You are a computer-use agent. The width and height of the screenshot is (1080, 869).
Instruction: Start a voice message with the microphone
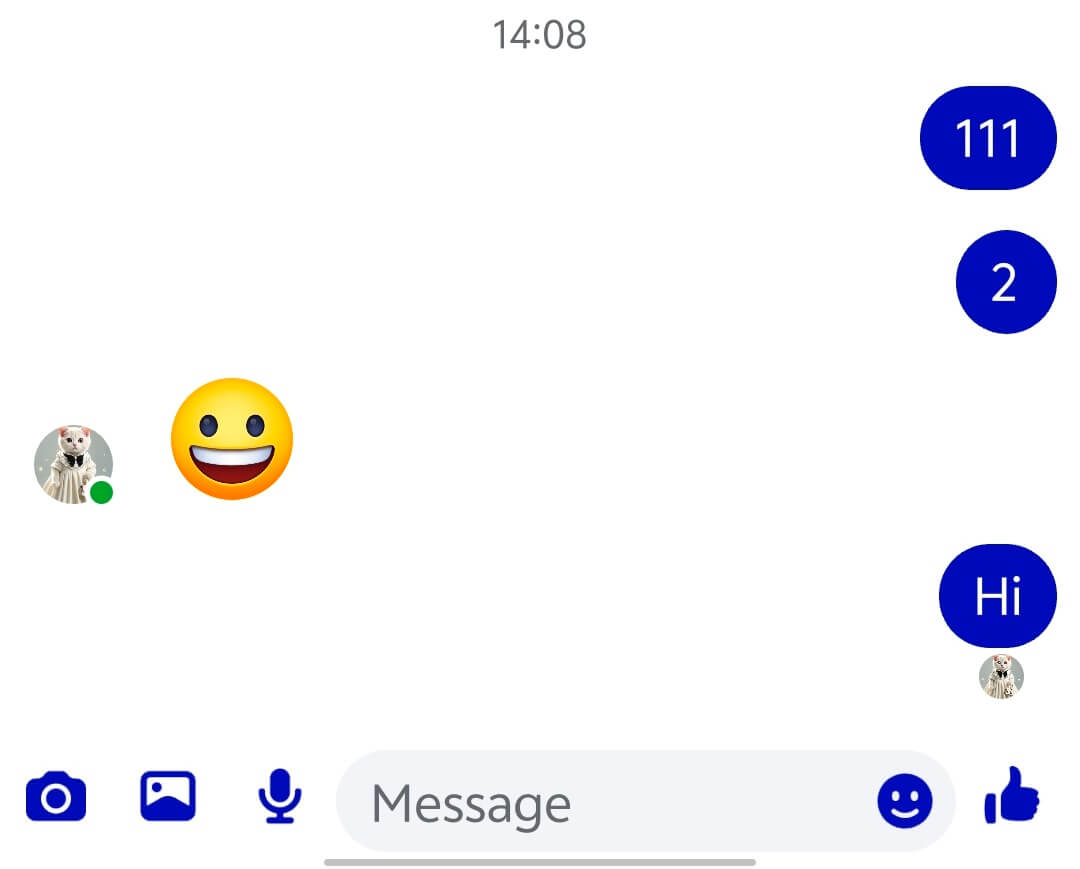coord(280,796)
